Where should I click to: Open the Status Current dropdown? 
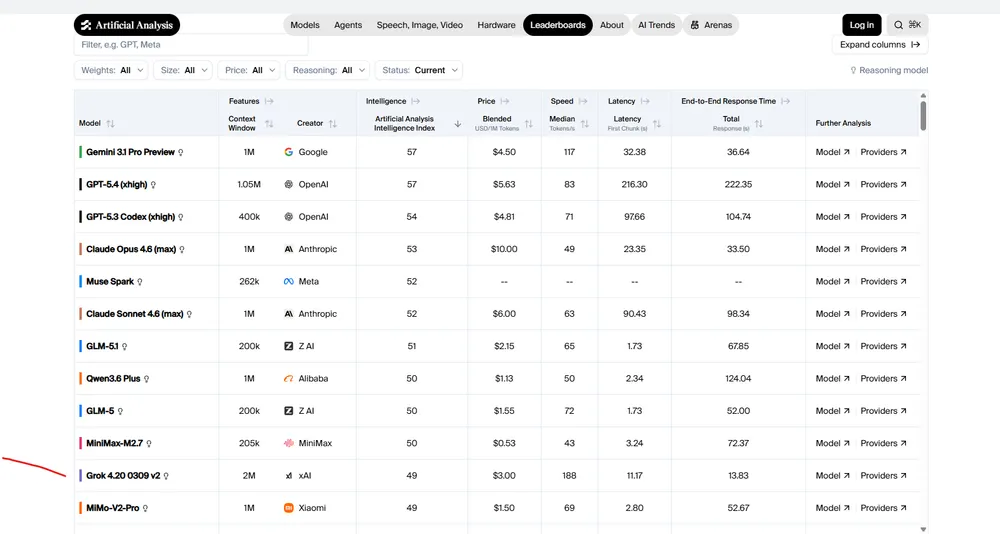pyautogui.click(x=419, y=70)
